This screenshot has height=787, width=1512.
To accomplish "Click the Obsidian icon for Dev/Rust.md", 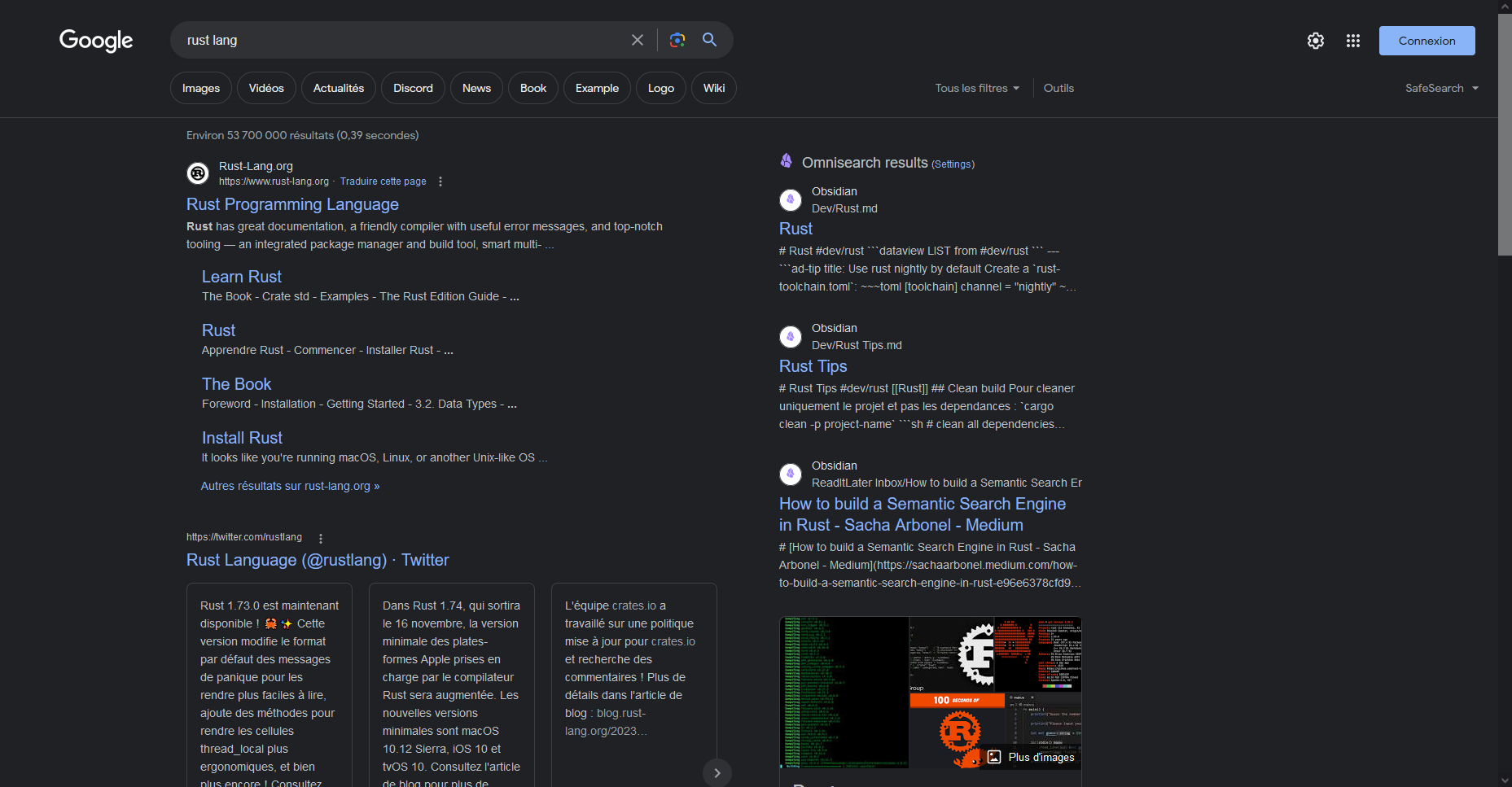I will (790, 199).
